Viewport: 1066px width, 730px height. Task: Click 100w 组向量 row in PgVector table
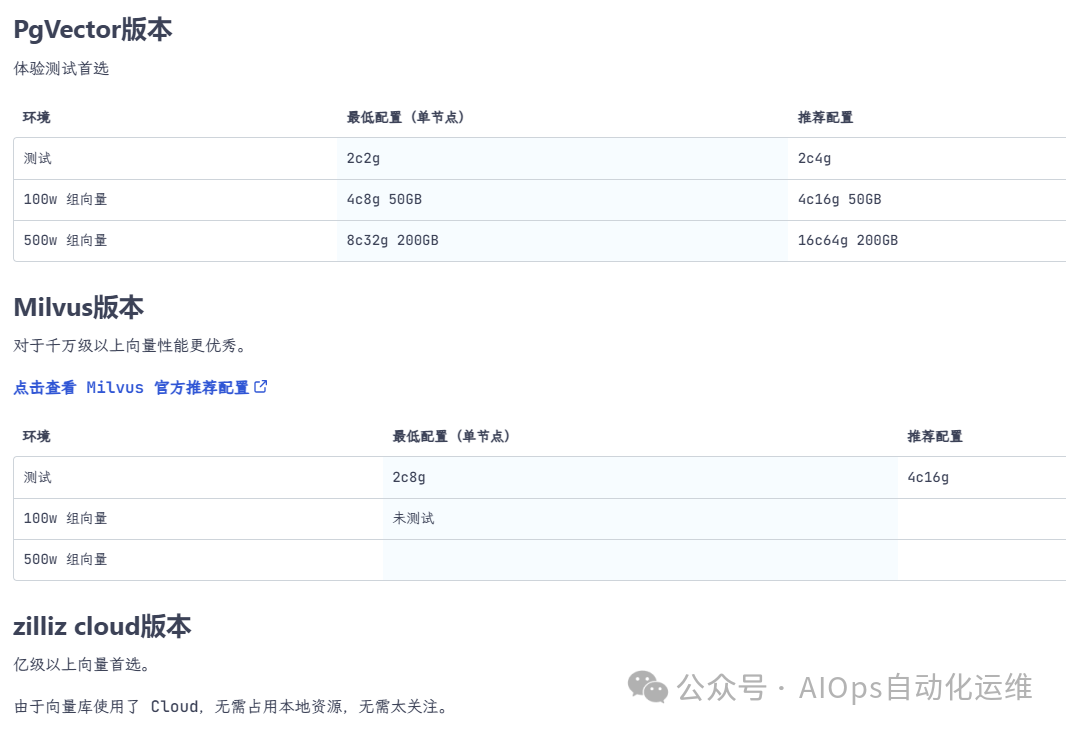tap(540, 200)
